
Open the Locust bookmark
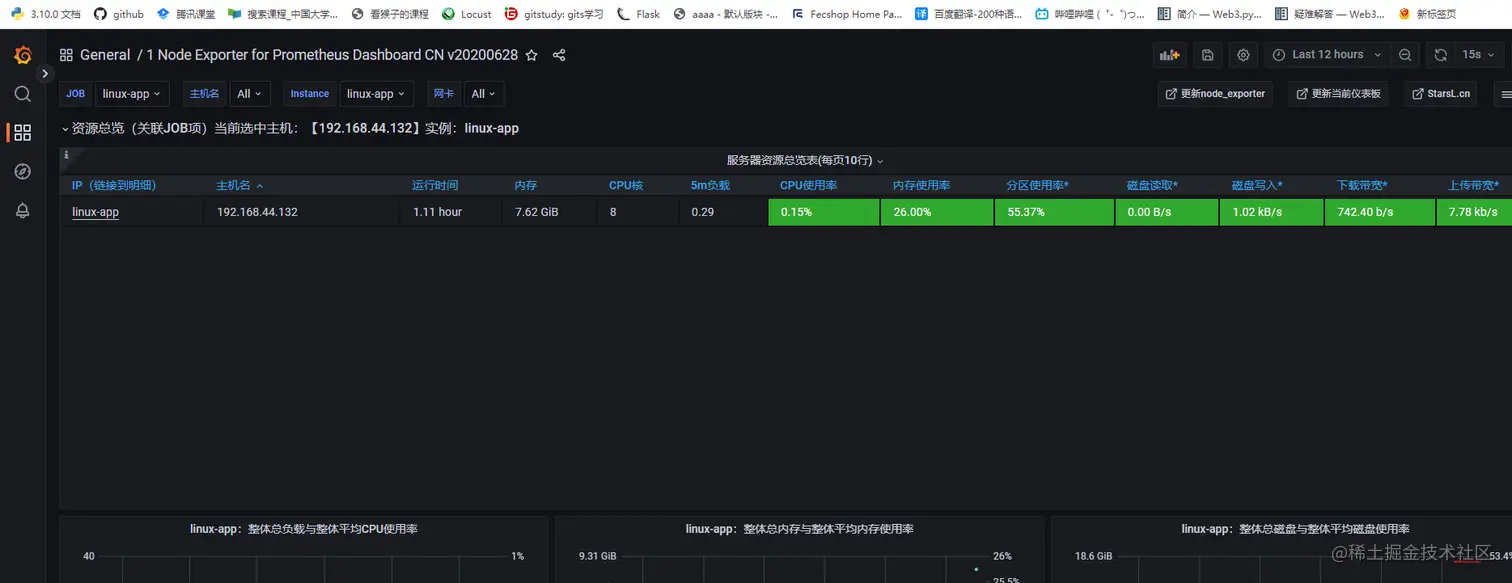pyautogui.click(x=466, y=14)
